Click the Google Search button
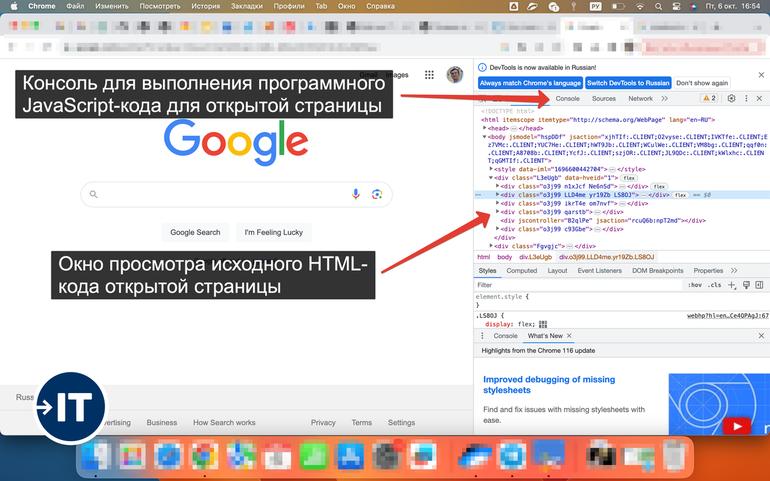 [195, 232]
